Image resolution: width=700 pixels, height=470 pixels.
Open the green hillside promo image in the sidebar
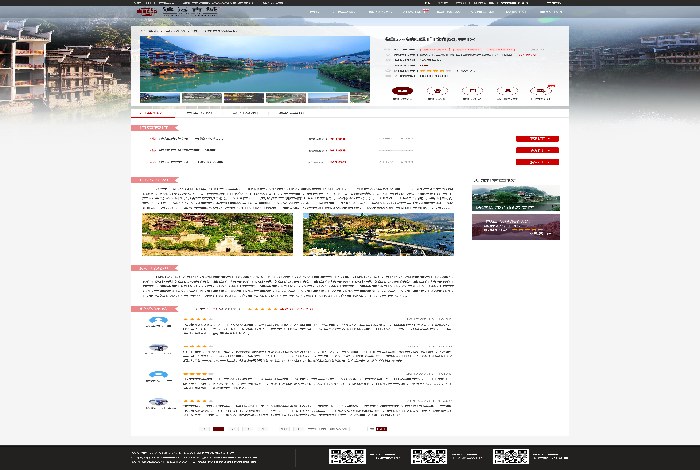tap(515, 197)
